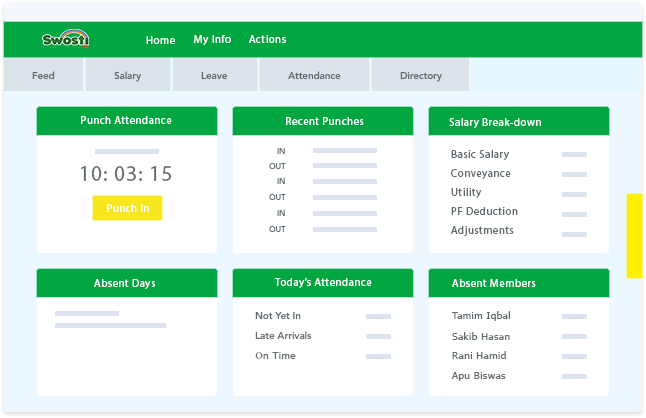646x418 pixels.
Task: Click the 10: 03: 15 clock display
Action: tap(126, 174)
